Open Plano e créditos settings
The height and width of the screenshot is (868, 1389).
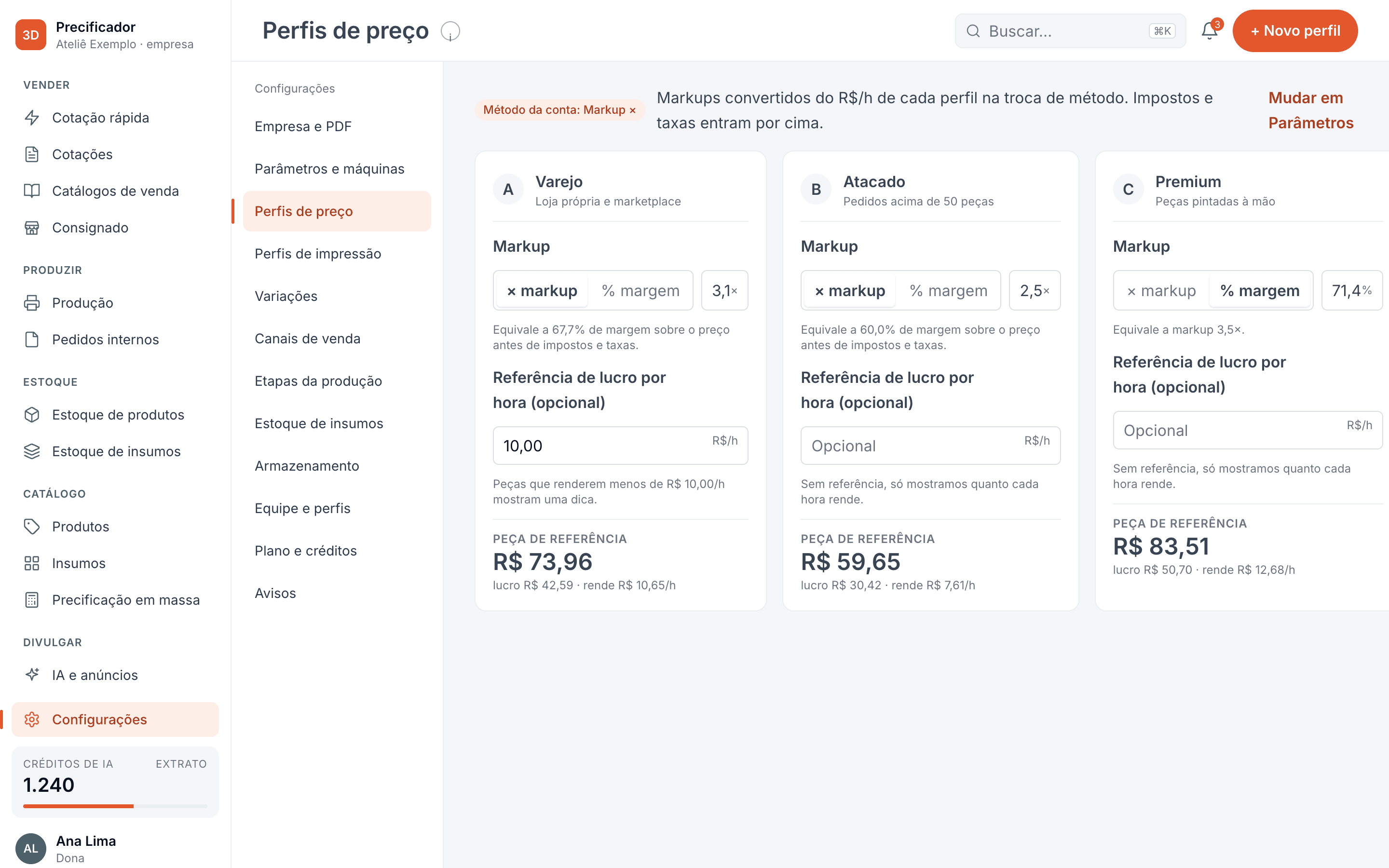coord(337,551)
